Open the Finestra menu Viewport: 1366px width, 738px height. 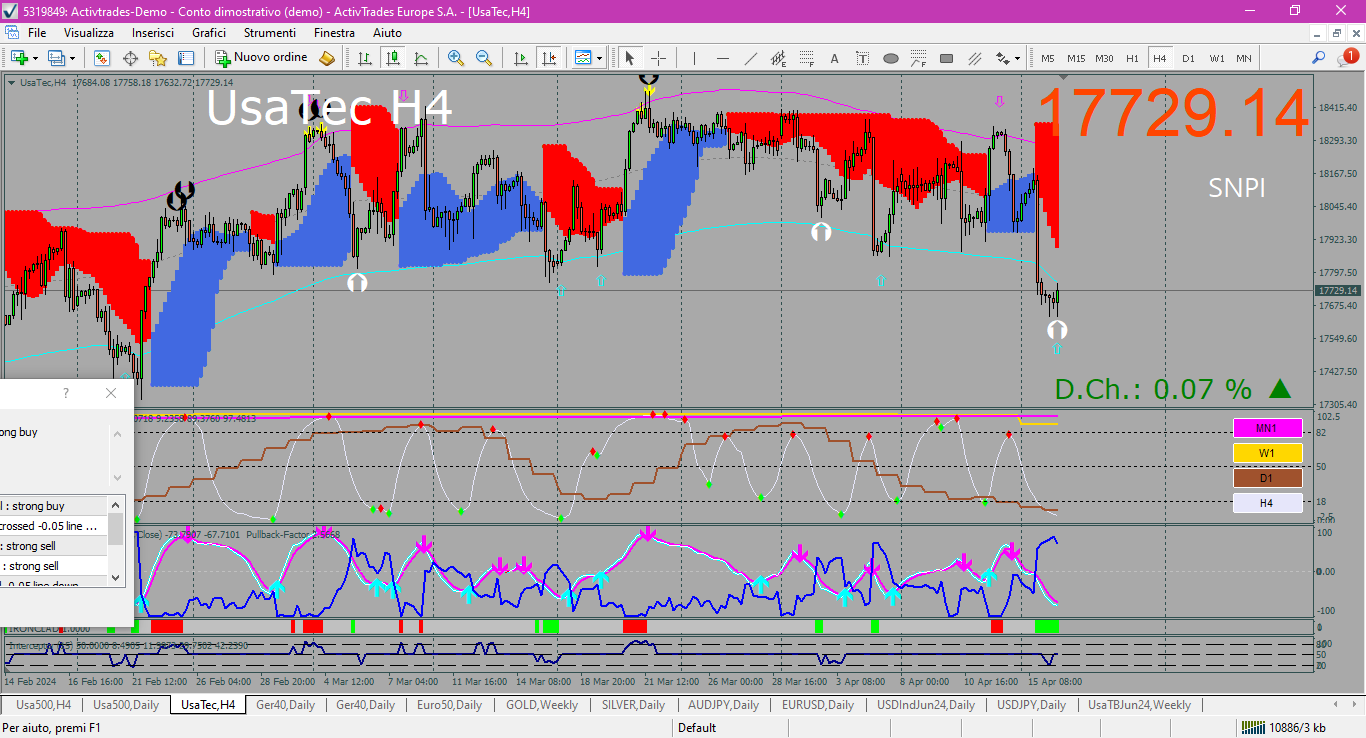pos(334,33)
